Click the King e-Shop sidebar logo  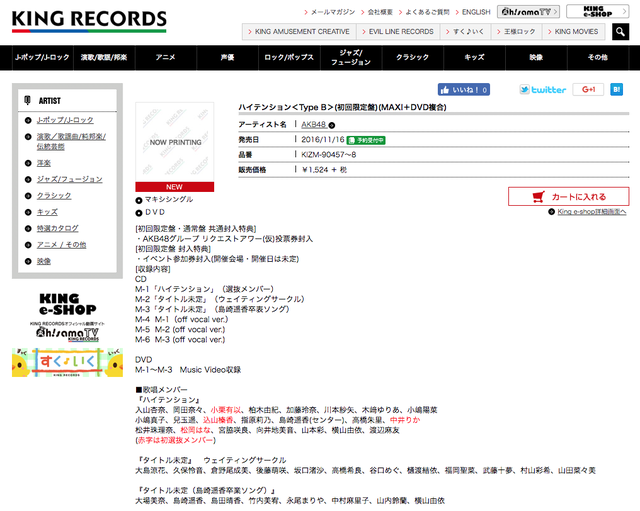coord(67,304)
